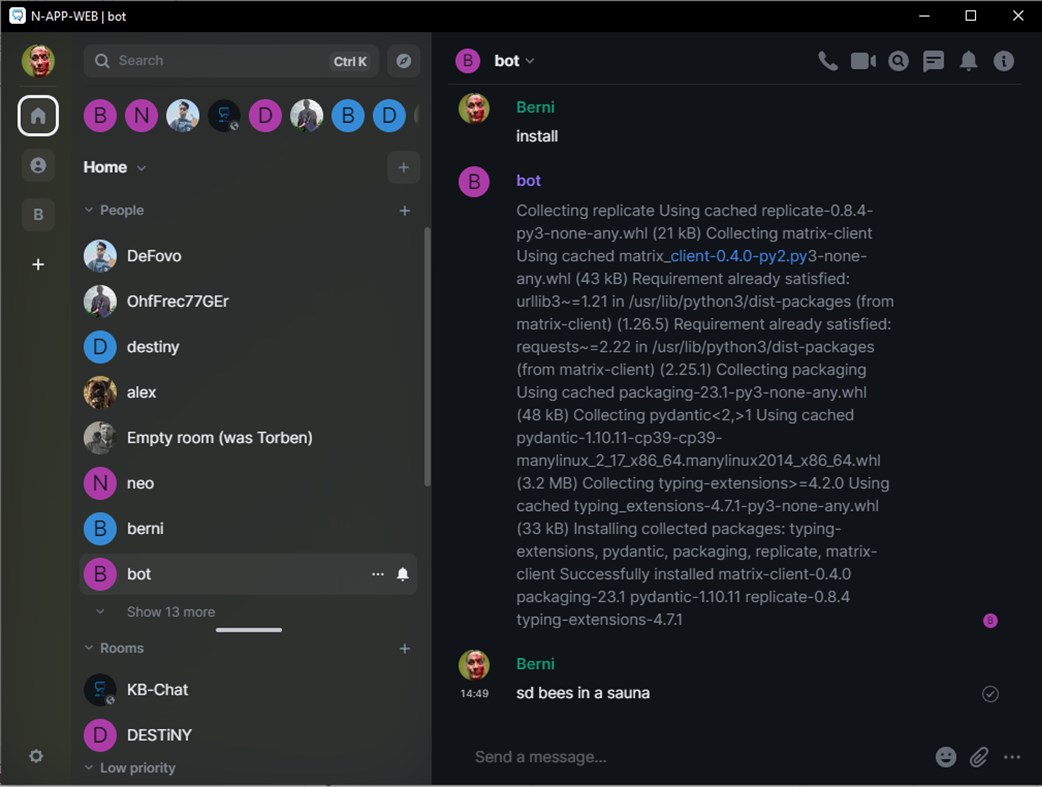Open the room options menu for bot

378,574
